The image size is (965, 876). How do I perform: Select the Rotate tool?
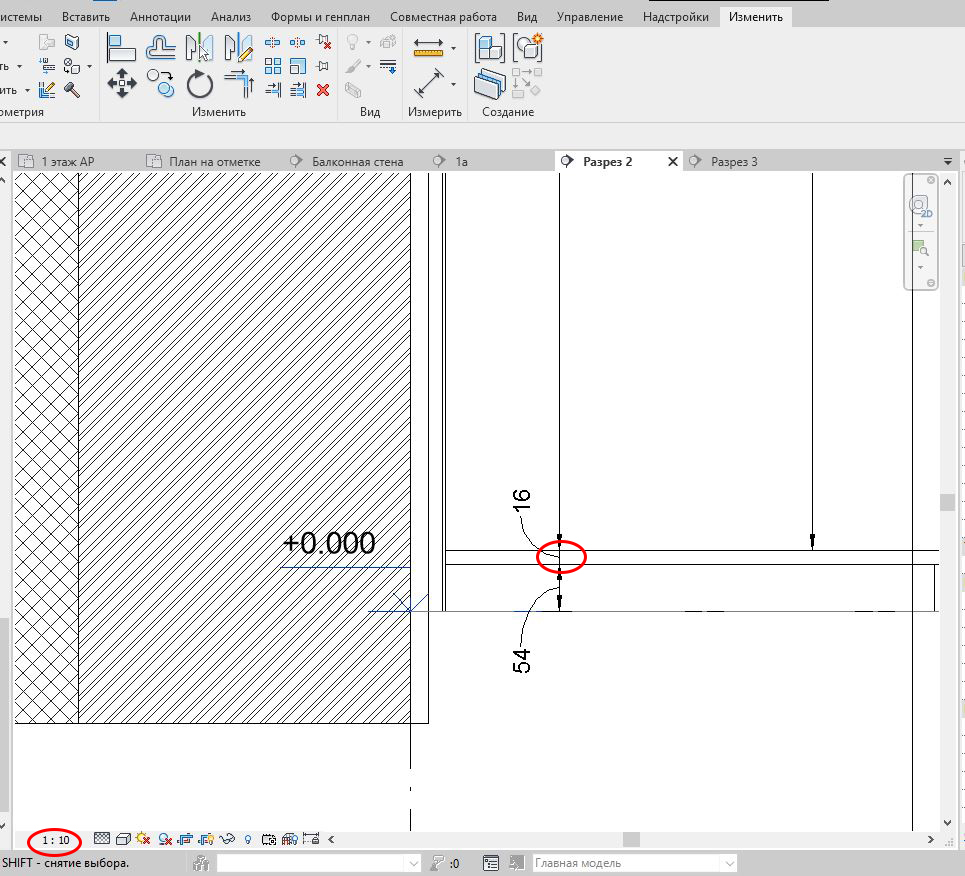(199, 85)
